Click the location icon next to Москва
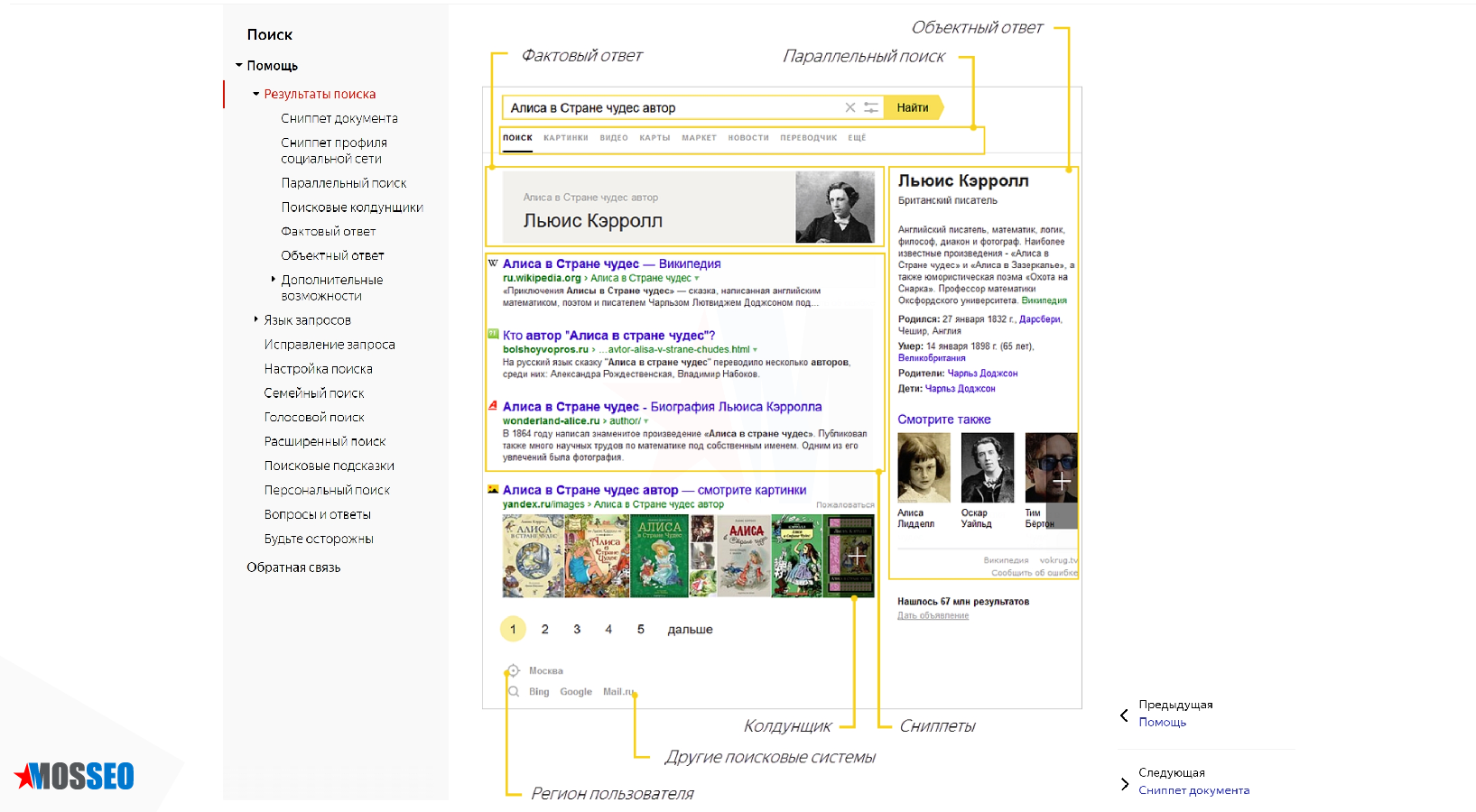The height and width of the screenshot is (812, 1476). tap(513, 670)
